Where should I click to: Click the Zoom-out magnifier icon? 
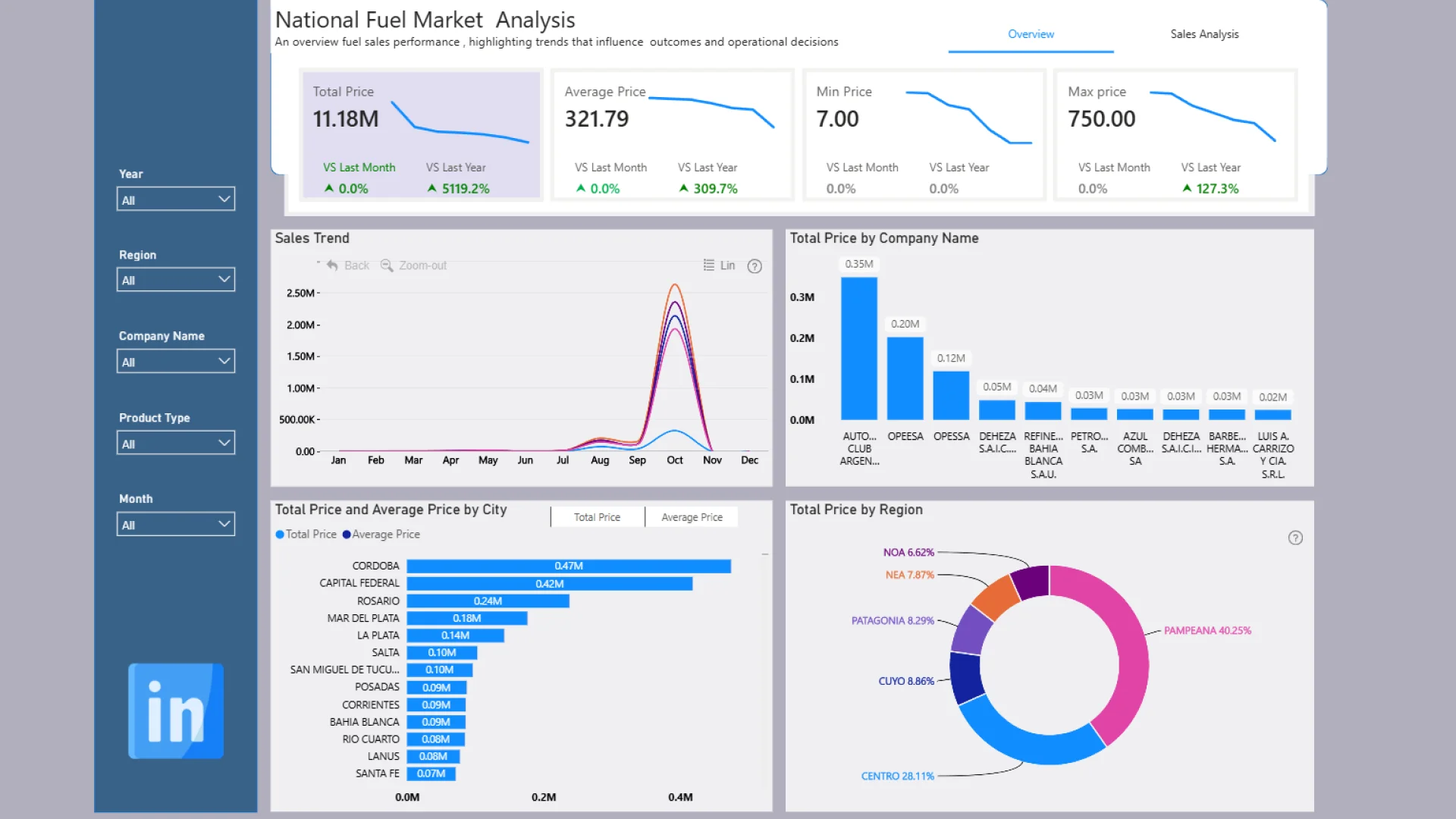coord(387,265)
